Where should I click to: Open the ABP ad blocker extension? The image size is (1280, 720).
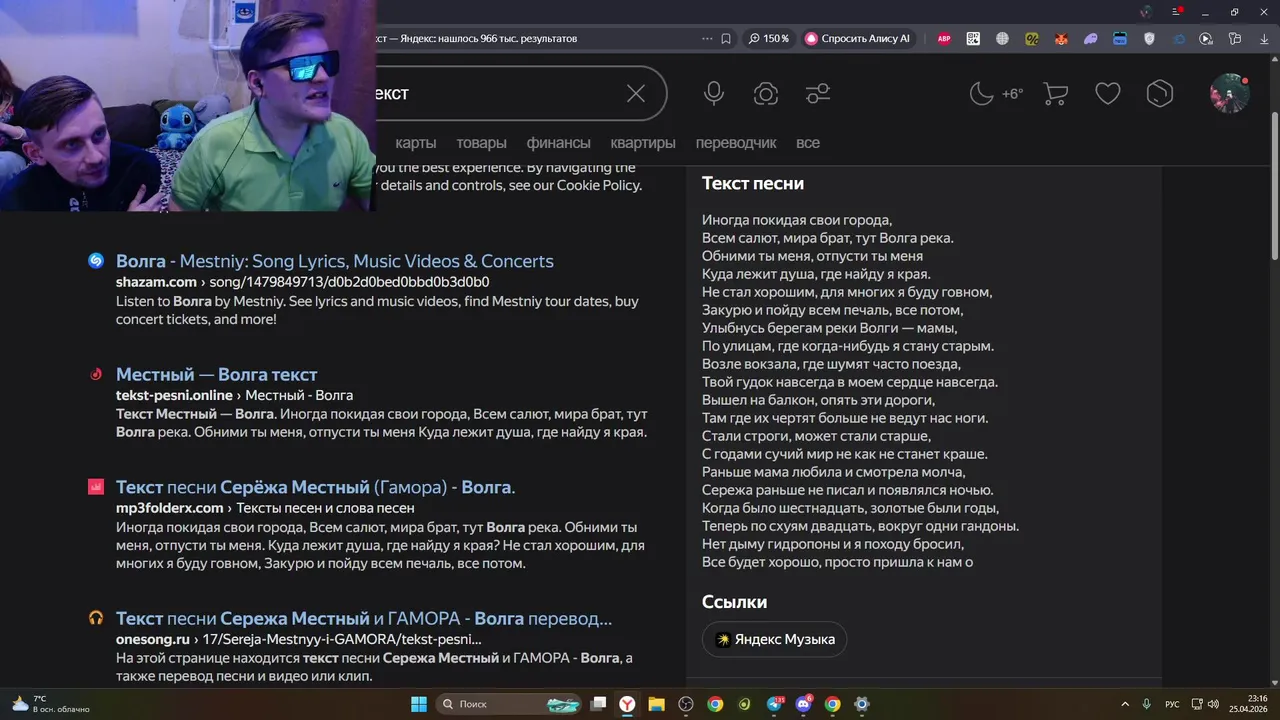point(944,39)
